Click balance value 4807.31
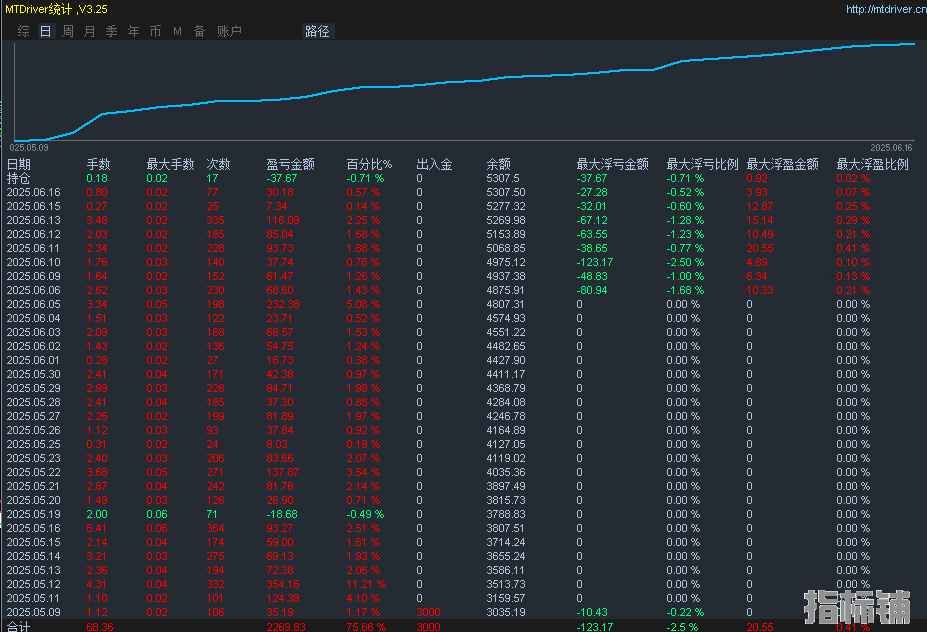927x632 pixels. click(505, 304)
